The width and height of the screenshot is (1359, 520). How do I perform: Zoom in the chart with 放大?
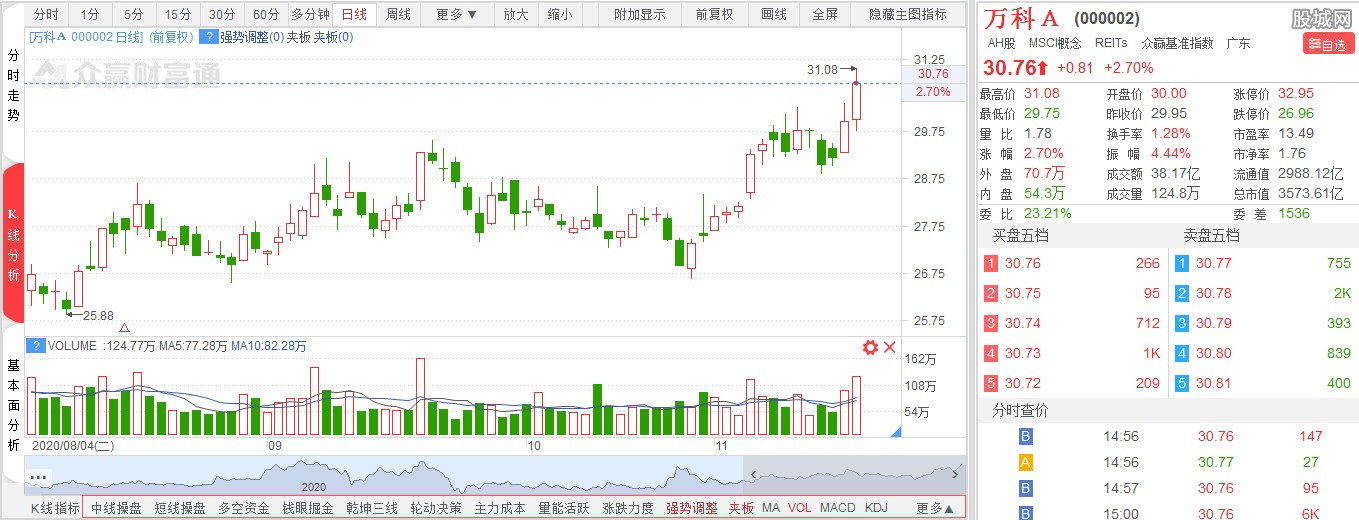click(x=516, y=14)
